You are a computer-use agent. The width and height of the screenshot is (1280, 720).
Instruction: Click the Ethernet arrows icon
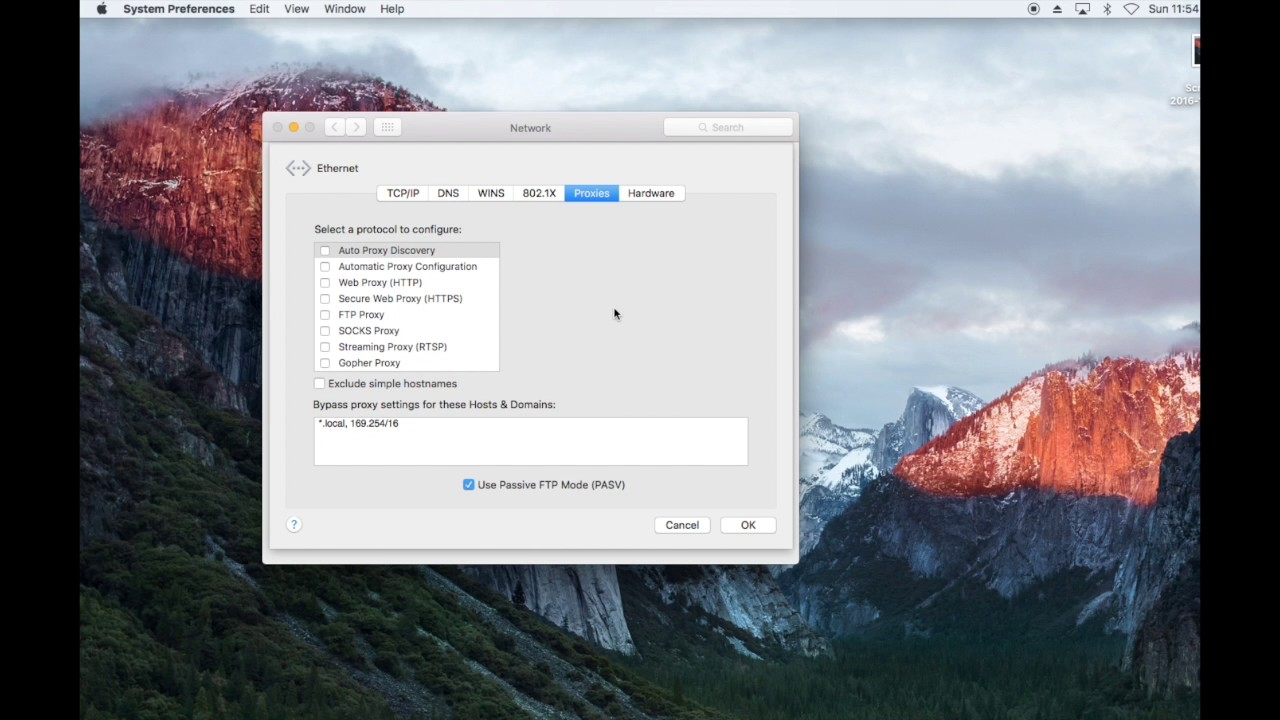point(298,168)
